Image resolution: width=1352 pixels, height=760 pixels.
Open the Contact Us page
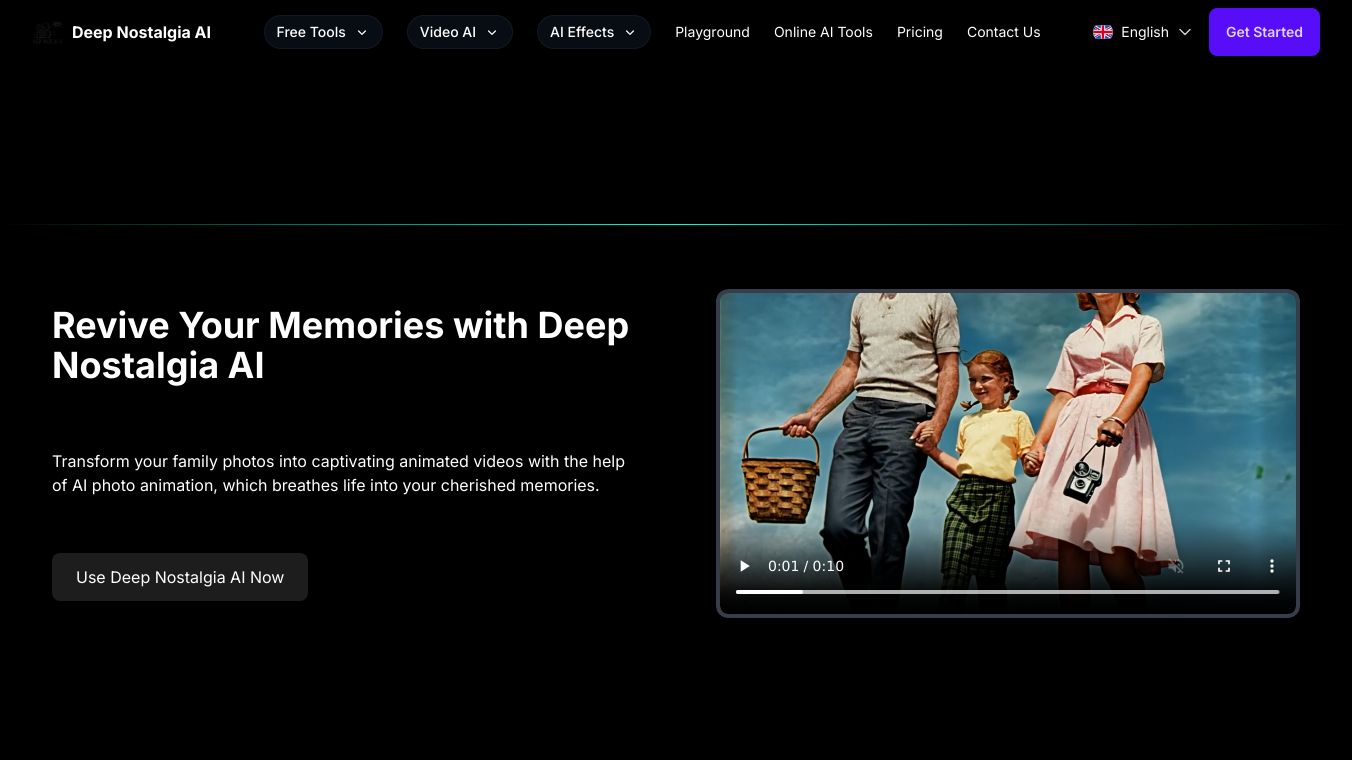point(1004,32)
